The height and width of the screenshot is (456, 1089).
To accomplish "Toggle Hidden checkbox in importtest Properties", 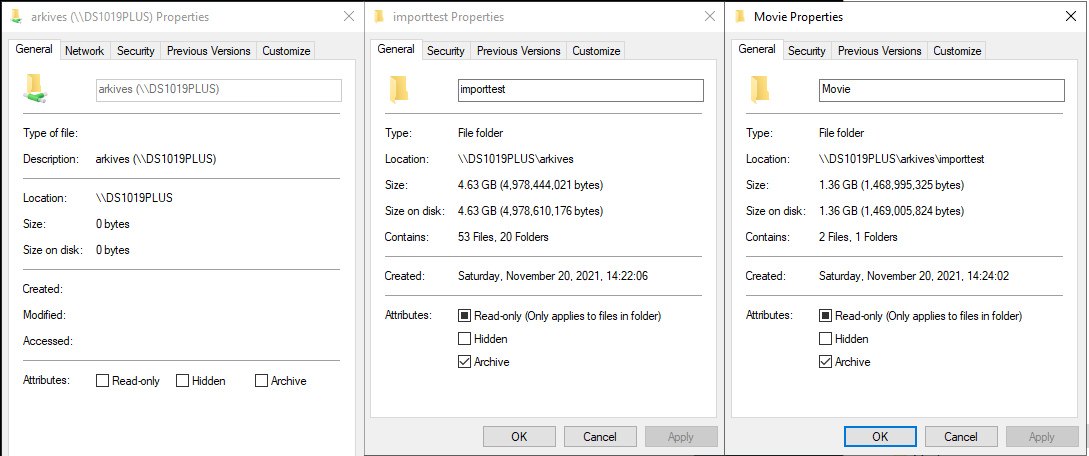I will pos(464,339).
